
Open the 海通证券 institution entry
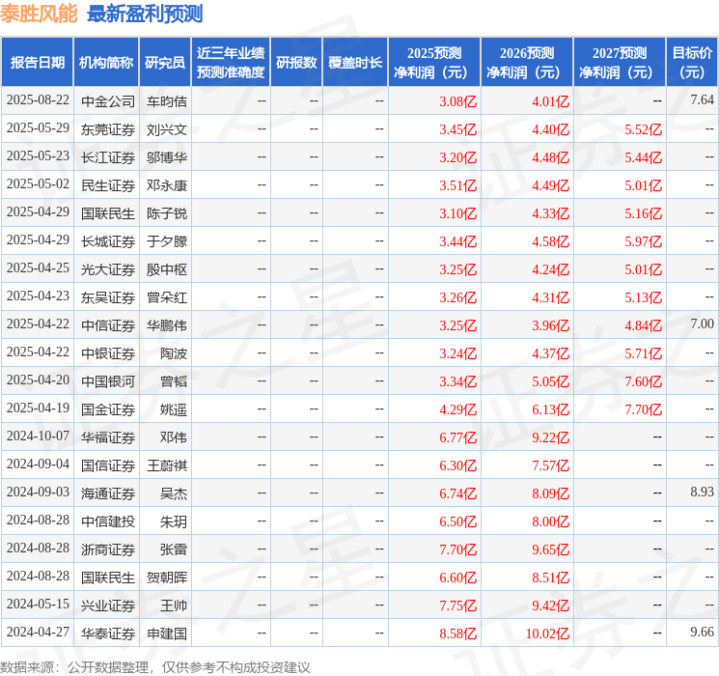106,493
